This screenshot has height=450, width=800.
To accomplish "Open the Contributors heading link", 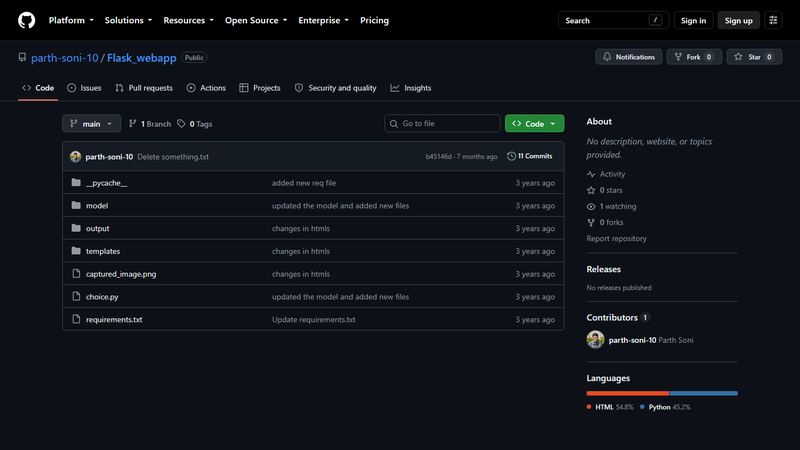I will 617,317.
